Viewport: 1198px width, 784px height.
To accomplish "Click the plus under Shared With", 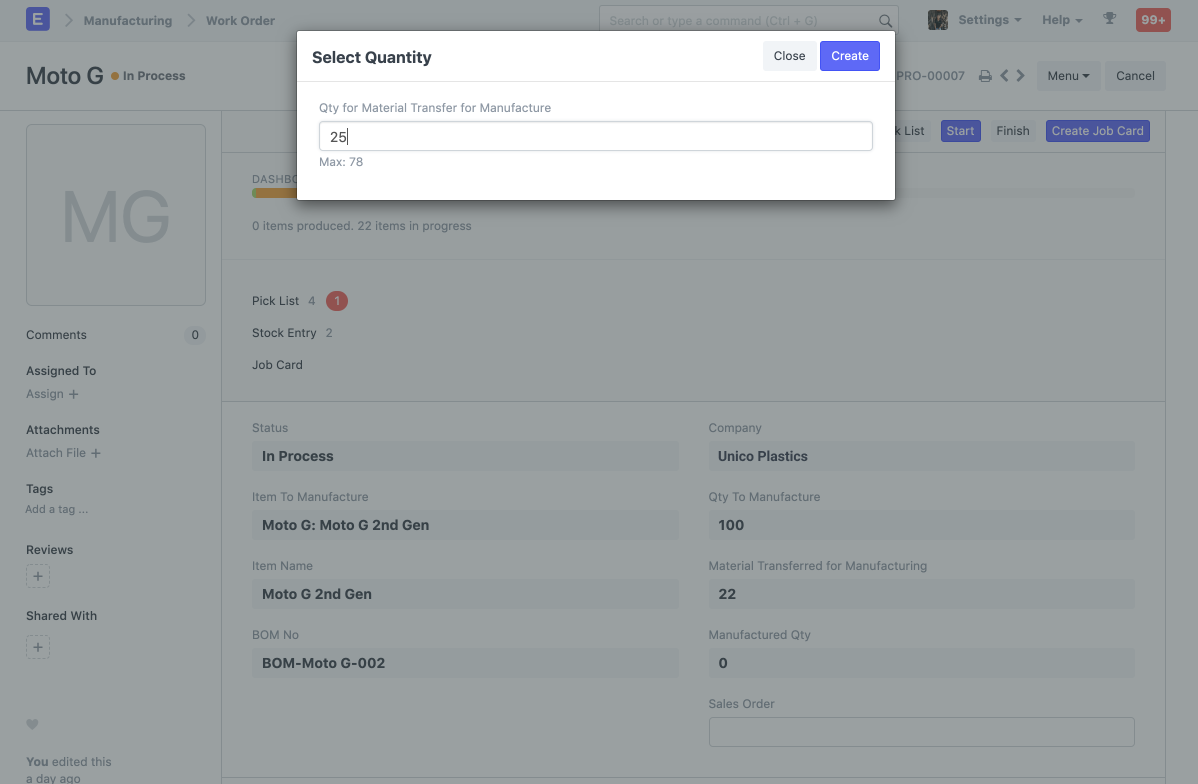I will tap(37, 647).
